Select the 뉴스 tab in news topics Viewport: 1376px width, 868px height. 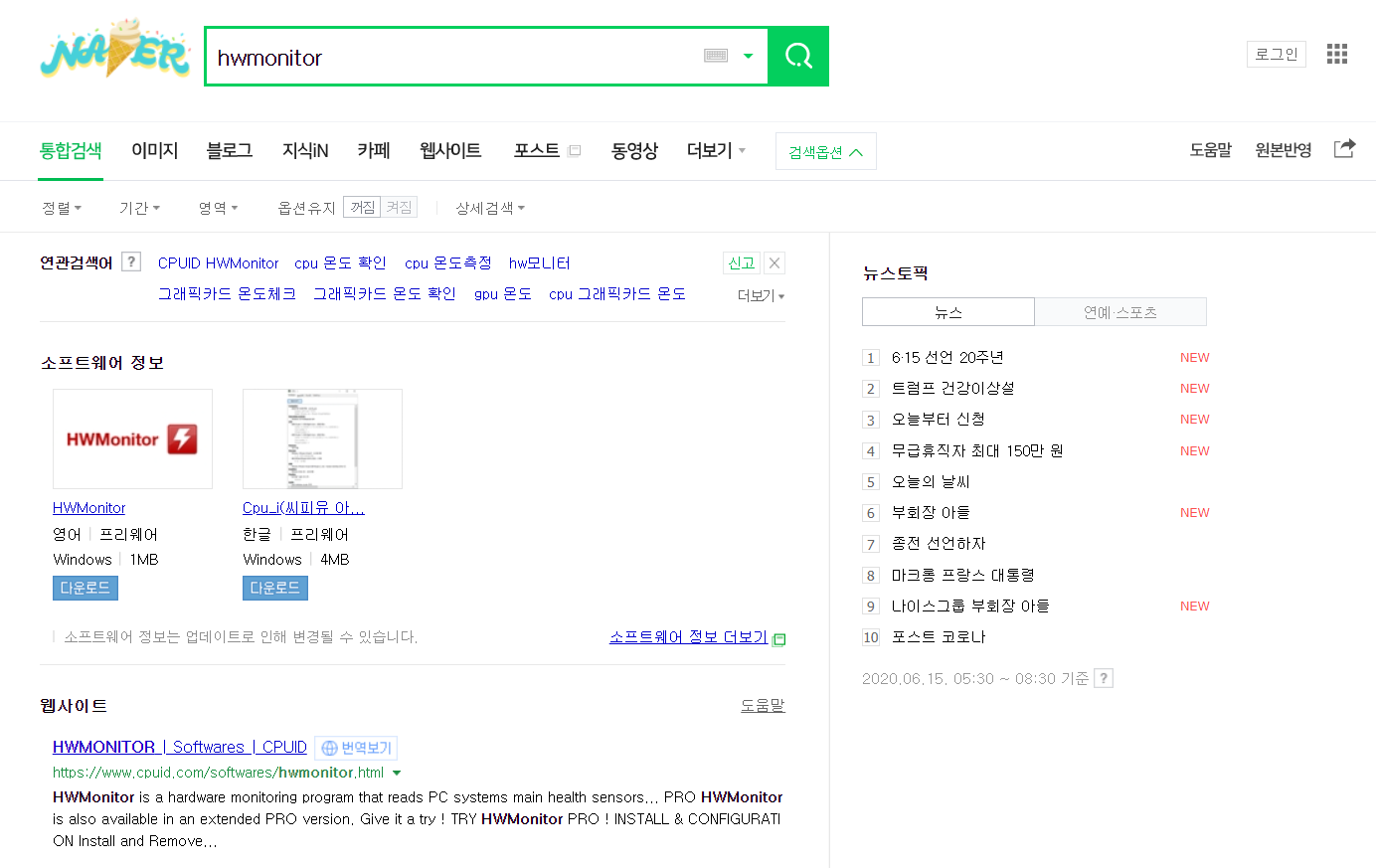[948, 311]
